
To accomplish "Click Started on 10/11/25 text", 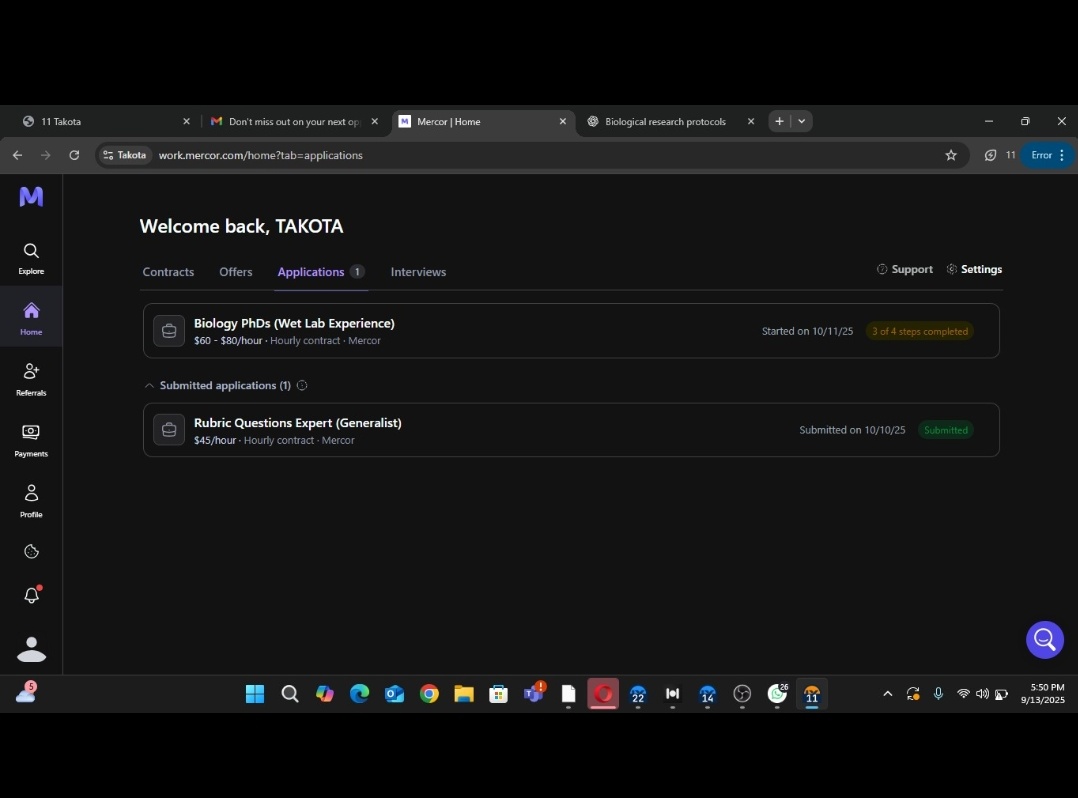I will pos(807,331).
